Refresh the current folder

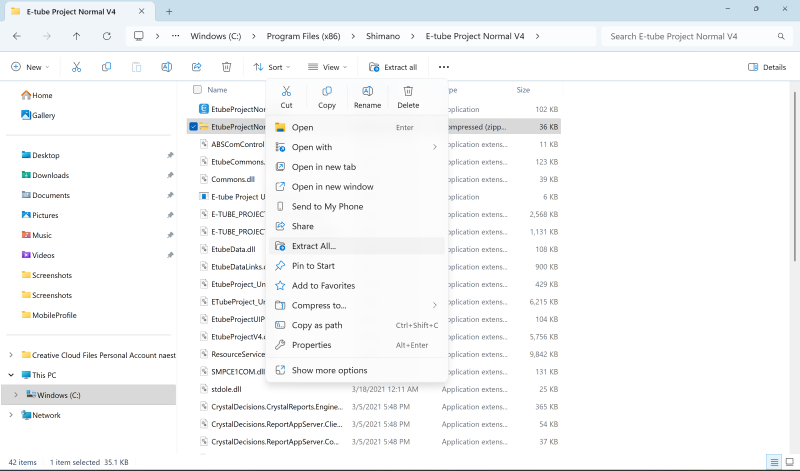tap(107, 36)
